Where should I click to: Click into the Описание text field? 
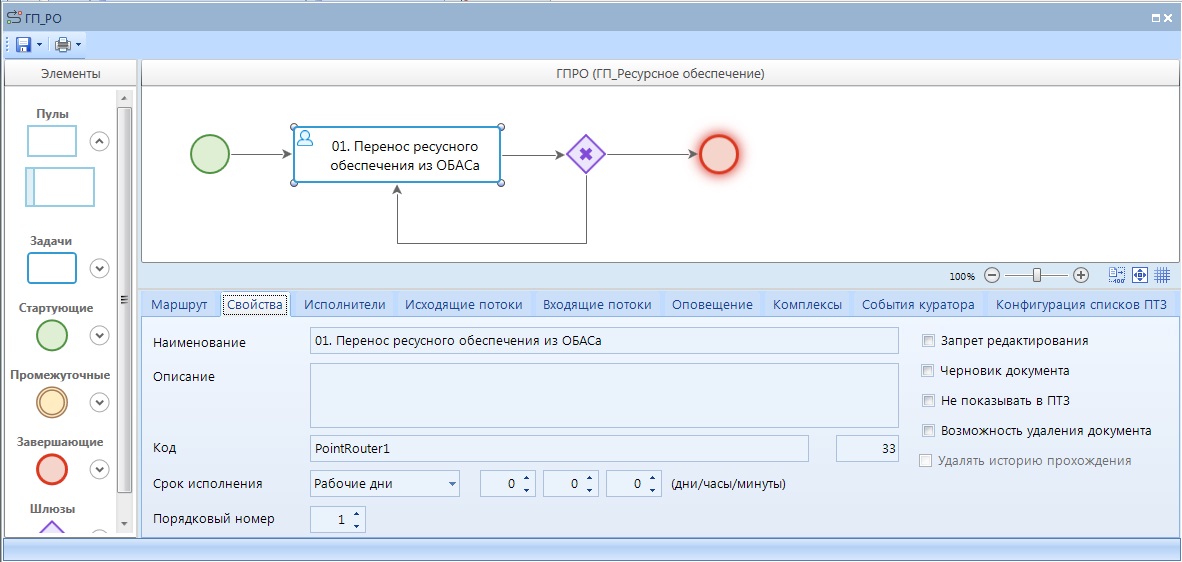(x=604, y=395)
